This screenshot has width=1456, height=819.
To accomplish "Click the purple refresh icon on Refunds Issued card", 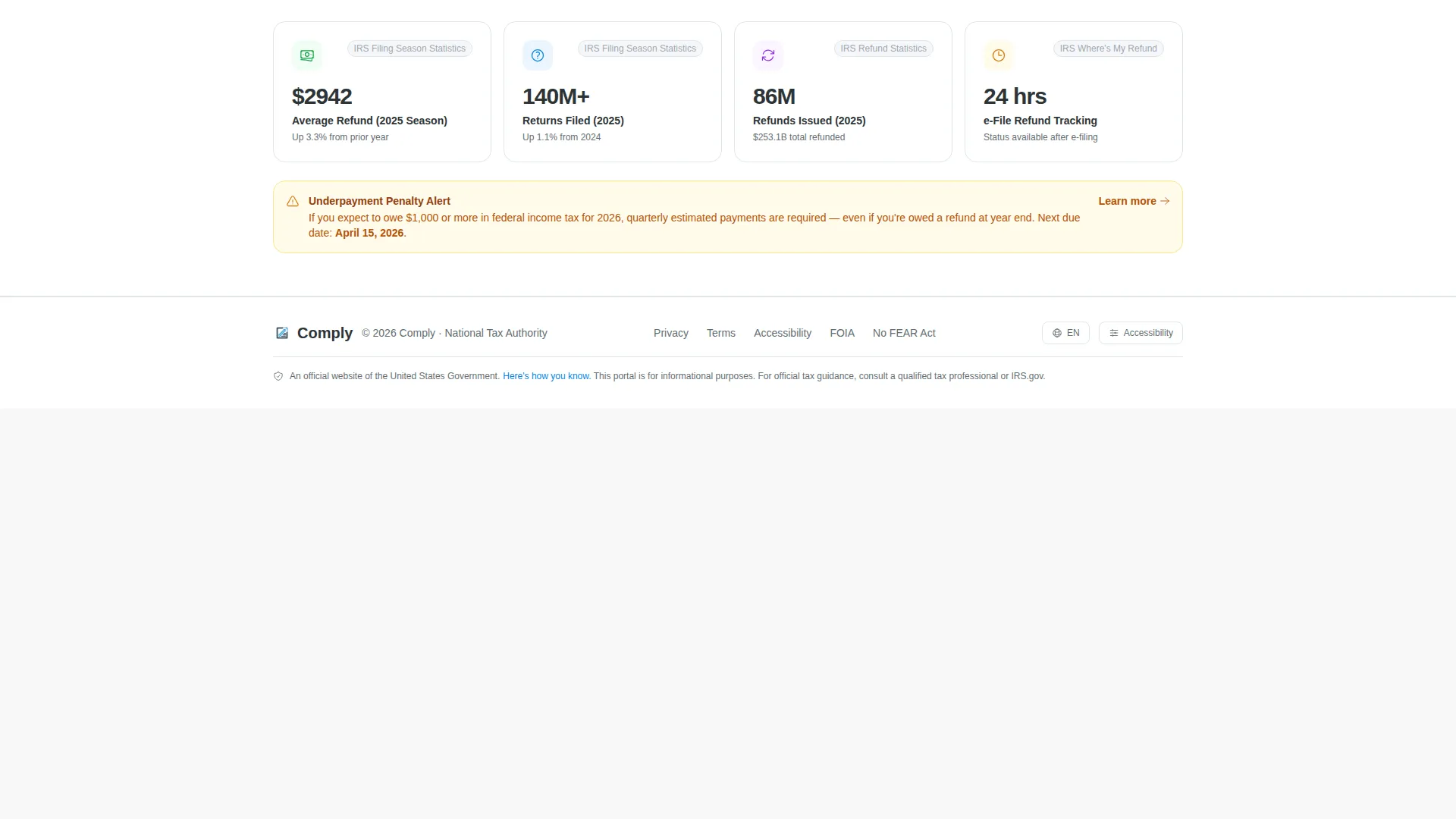I will [768, 55].
